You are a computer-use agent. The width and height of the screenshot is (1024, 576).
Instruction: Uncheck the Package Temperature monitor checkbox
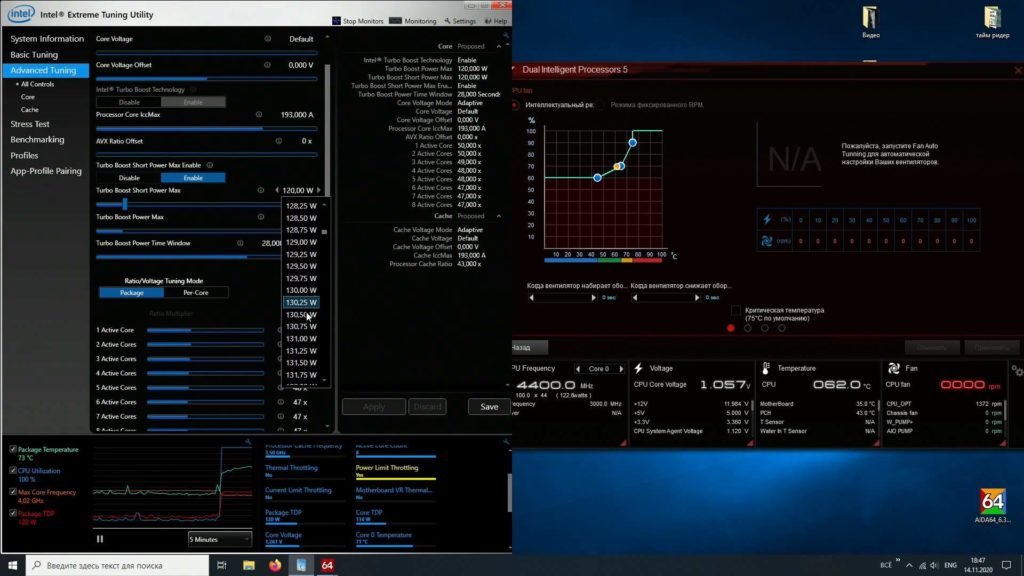[x=13, y=449]
